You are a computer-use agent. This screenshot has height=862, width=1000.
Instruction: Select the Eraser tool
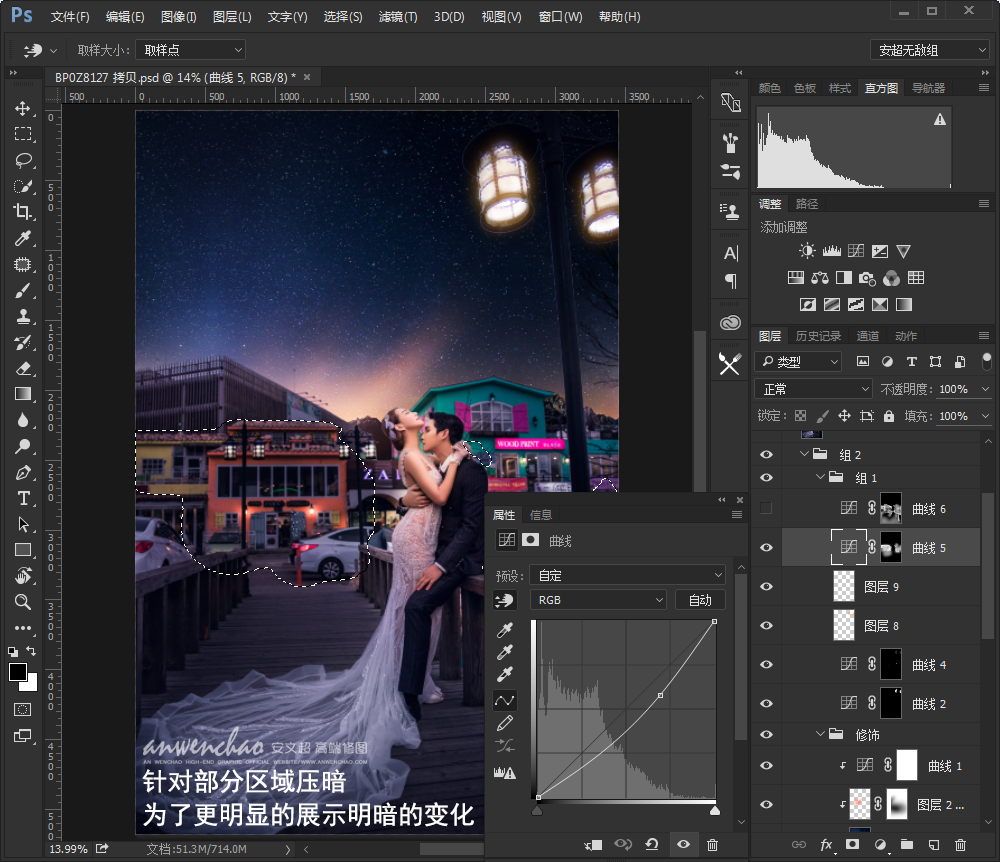point(23,368)
